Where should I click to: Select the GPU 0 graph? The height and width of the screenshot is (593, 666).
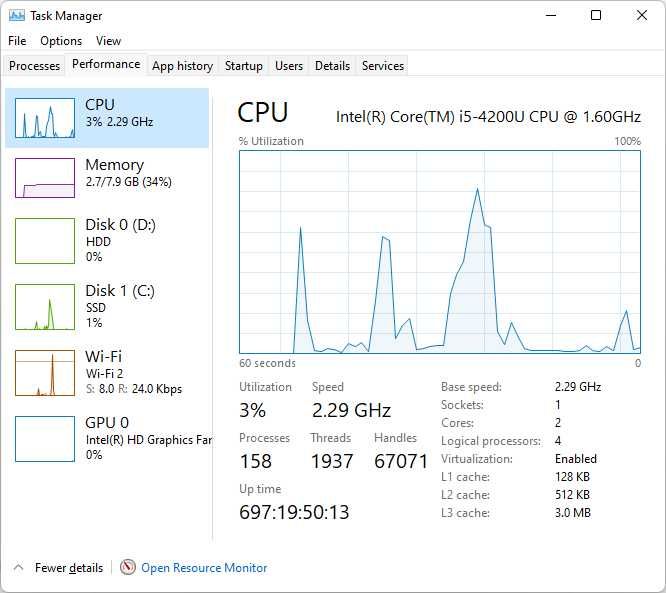click(45, 438)
